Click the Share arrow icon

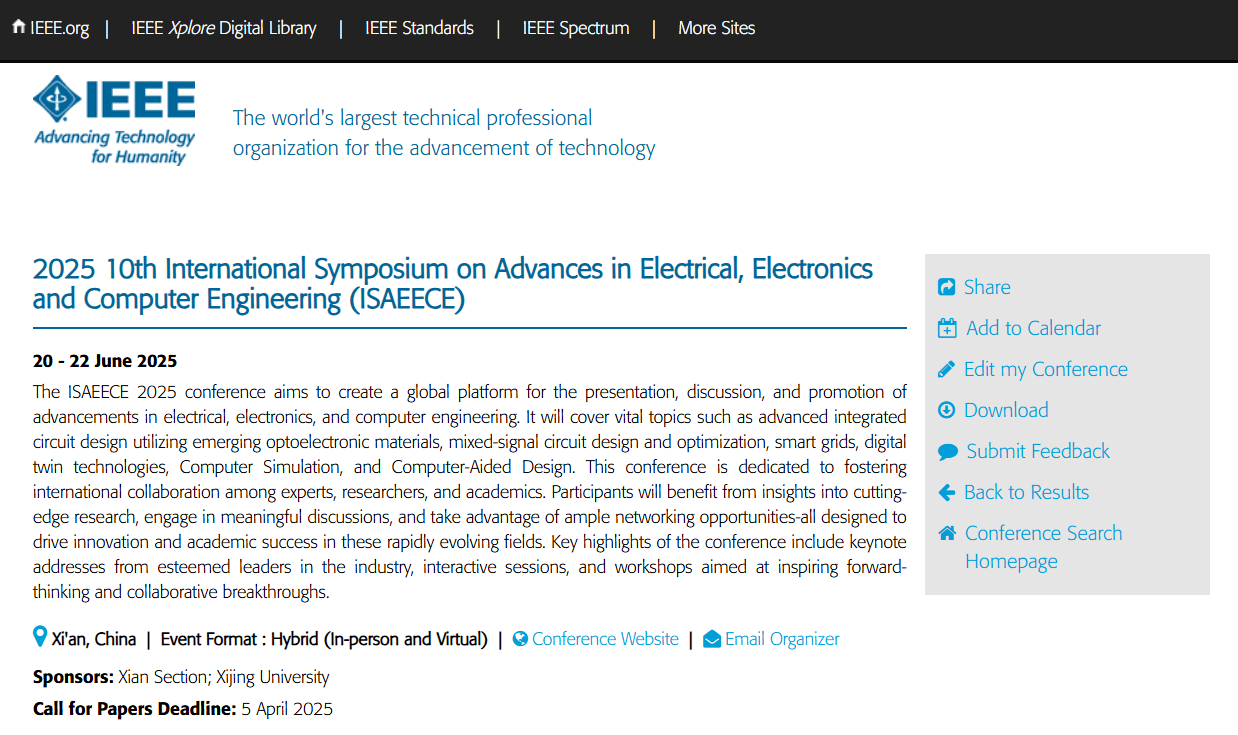pyautogui.click(x=946, y=287)
